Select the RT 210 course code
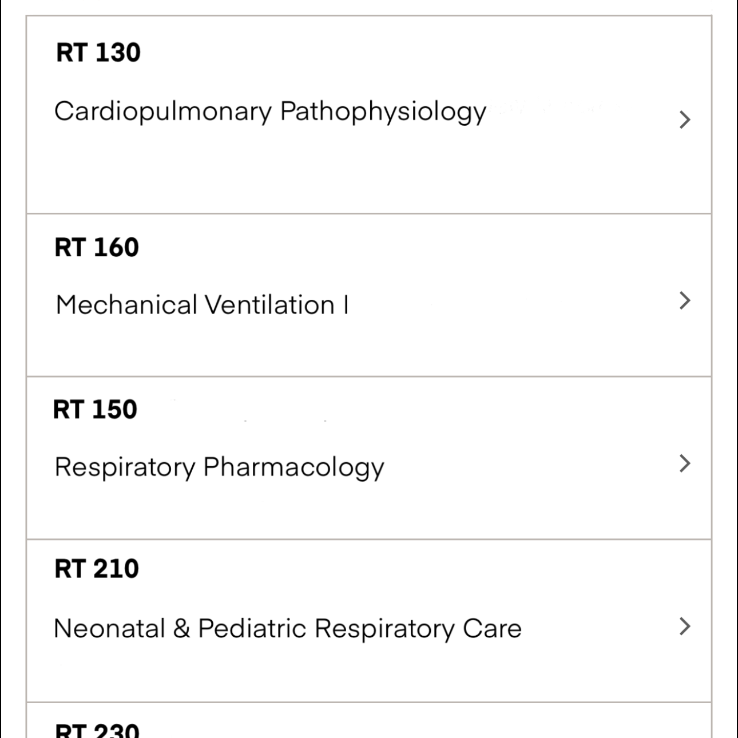738x738 pixels. pyautogui.click(x=96, y=570)
